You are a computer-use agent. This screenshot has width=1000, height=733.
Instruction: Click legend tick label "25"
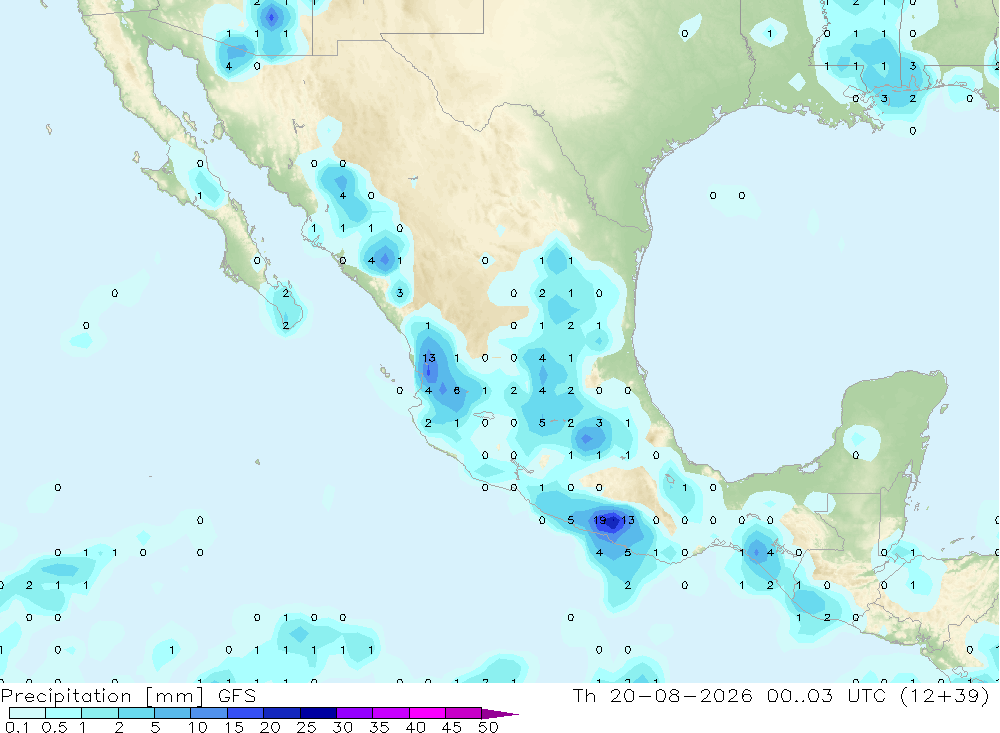pos(306,727)
